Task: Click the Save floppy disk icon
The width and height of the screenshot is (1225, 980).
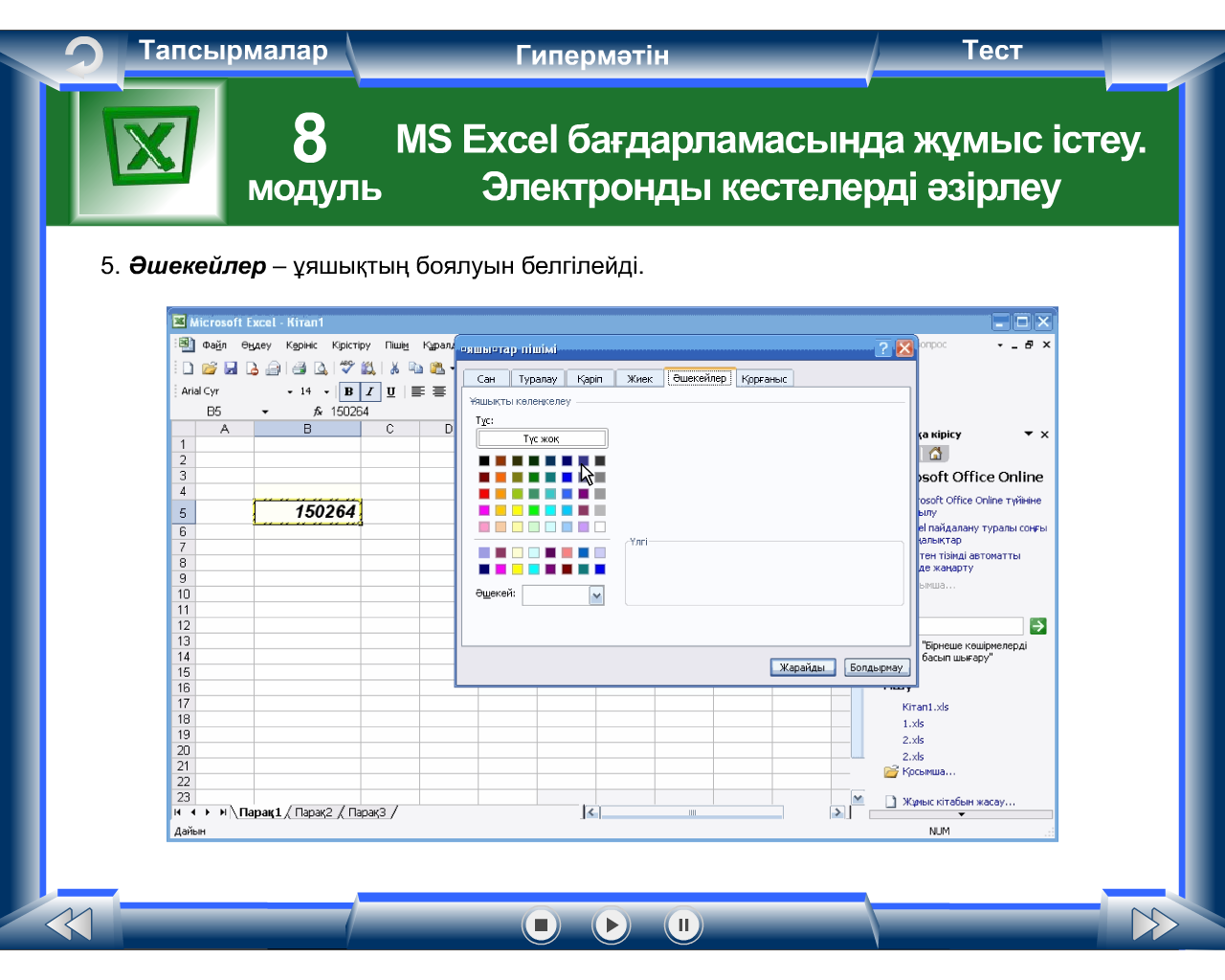Action: pyautogui.click(x=231, y=367)
